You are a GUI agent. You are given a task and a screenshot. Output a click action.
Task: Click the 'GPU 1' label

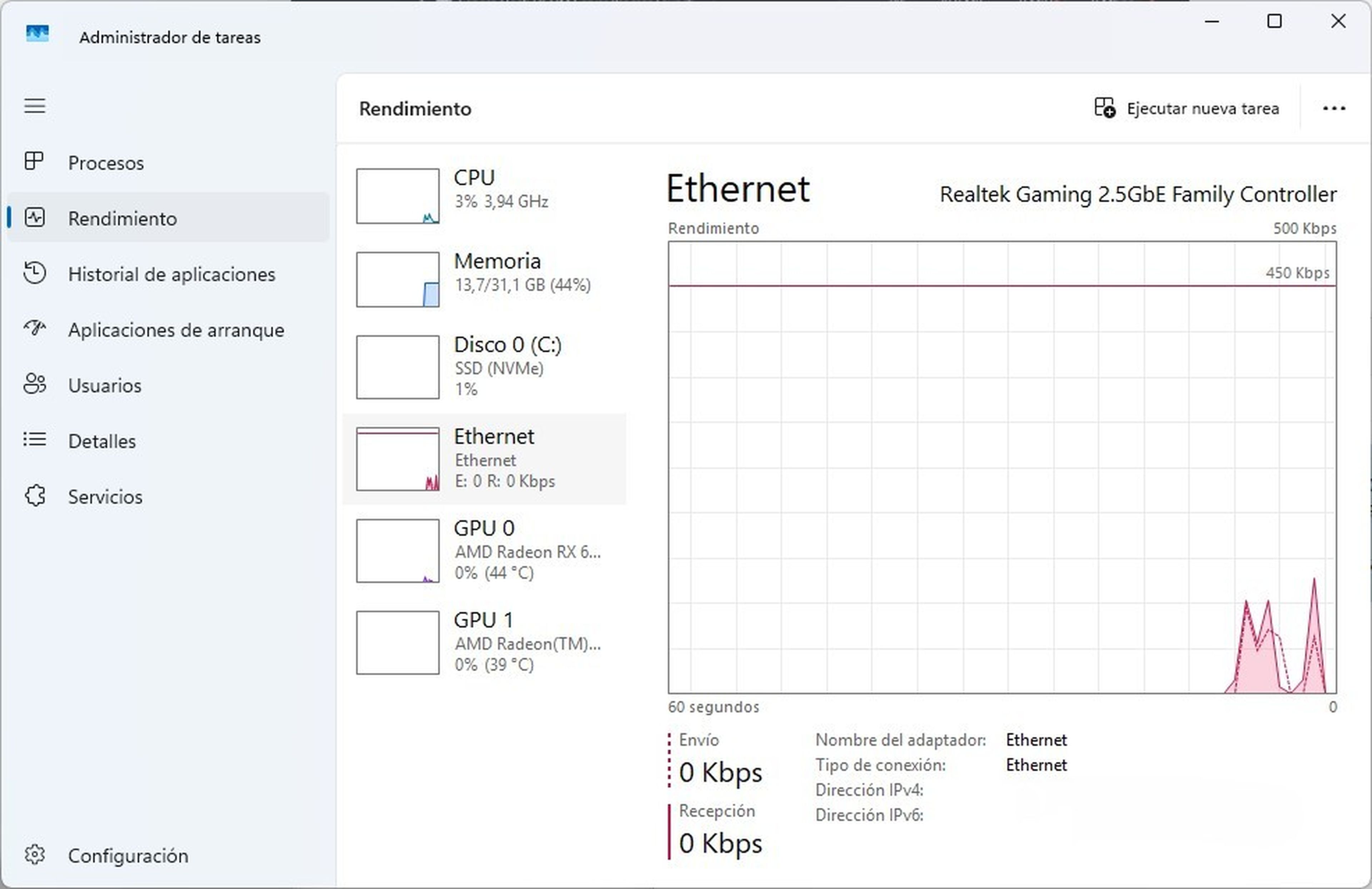click(x=483, y=620)
